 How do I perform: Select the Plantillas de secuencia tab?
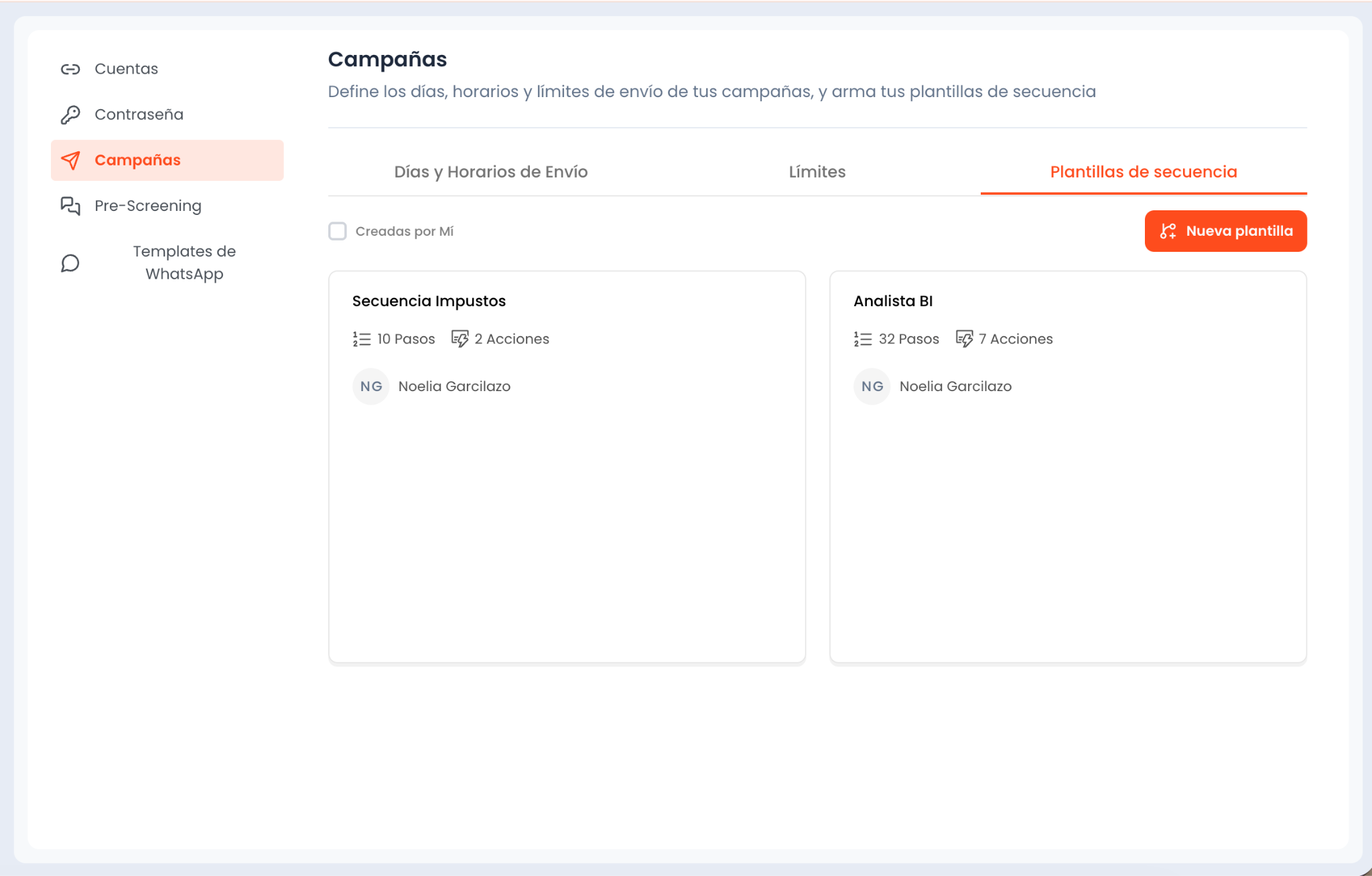[x=1144, y=172]
